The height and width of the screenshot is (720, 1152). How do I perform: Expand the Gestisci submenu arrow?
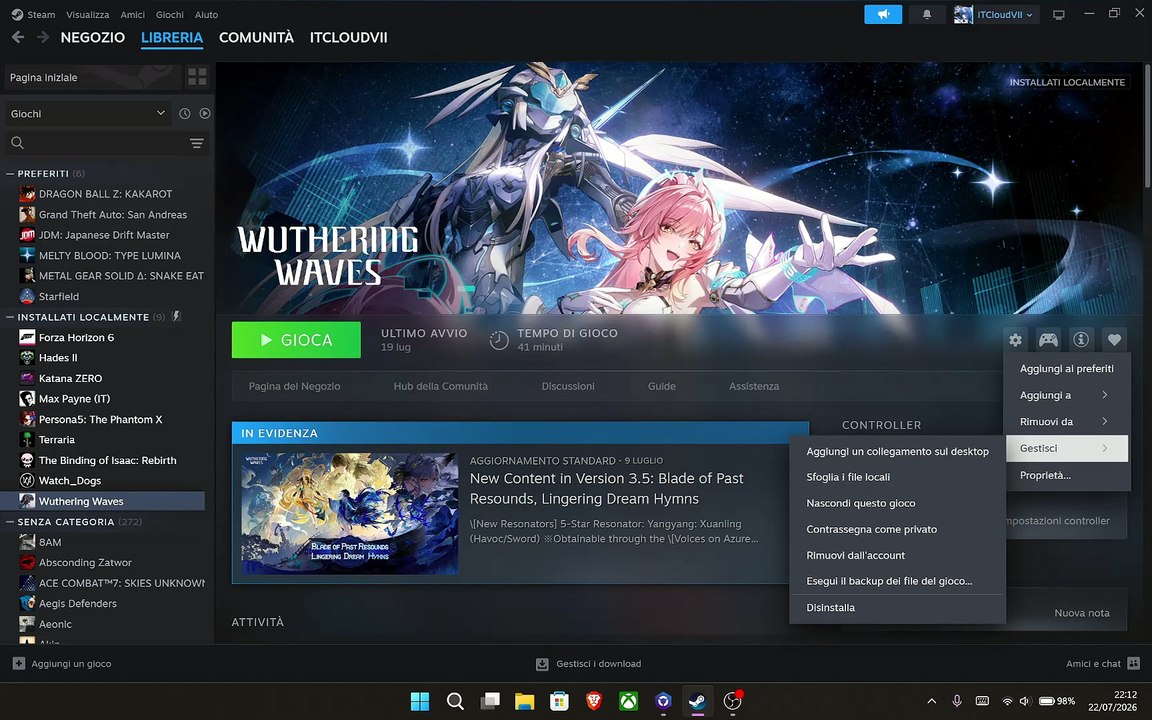point(1104,448)
